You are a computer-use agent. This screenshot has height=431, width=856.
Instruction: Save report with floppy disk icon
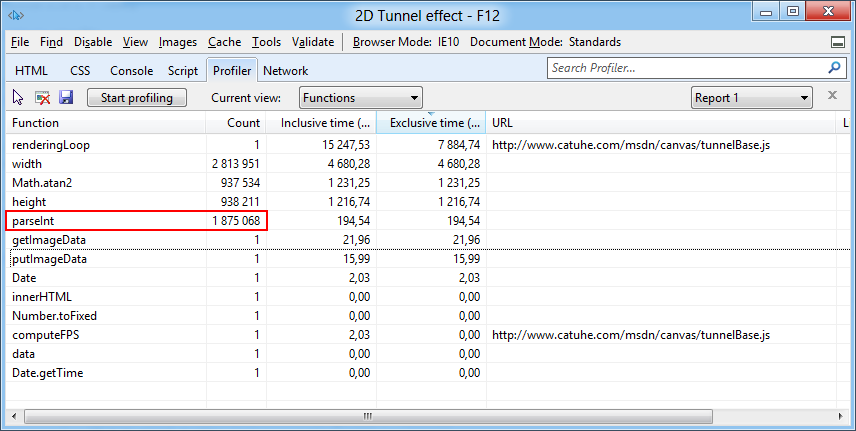pyautogui.click(x=66, y=98)
